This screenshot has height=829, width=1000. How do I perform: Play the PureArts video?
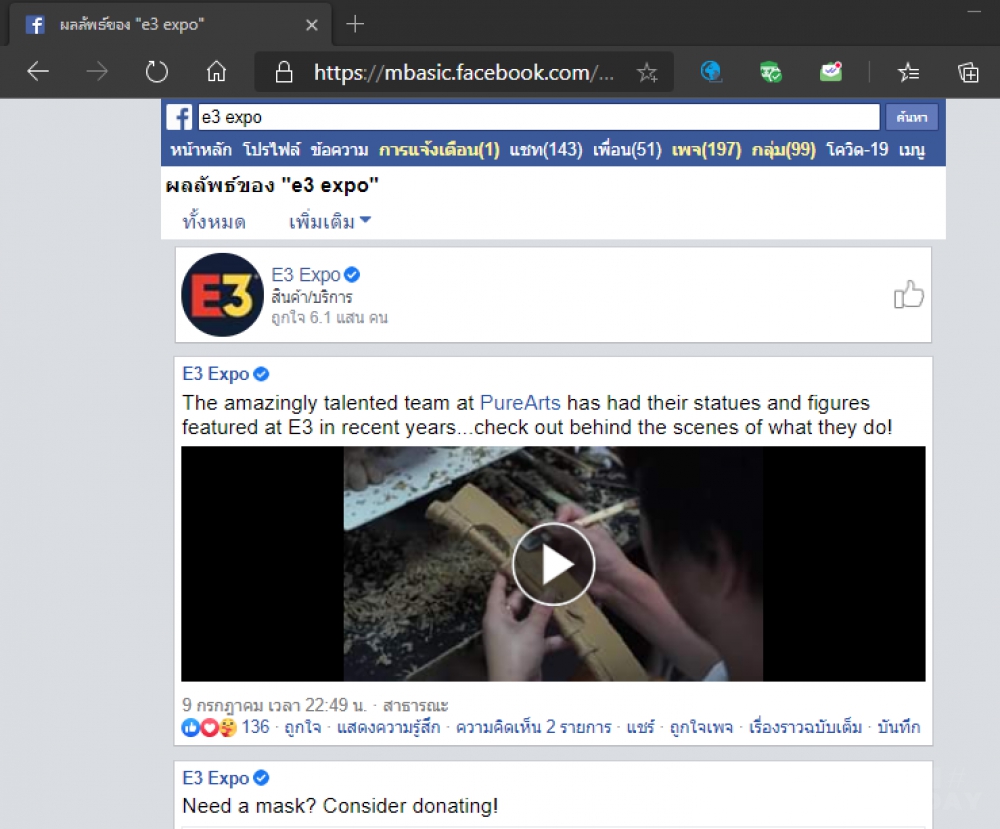tap(553, 564)
